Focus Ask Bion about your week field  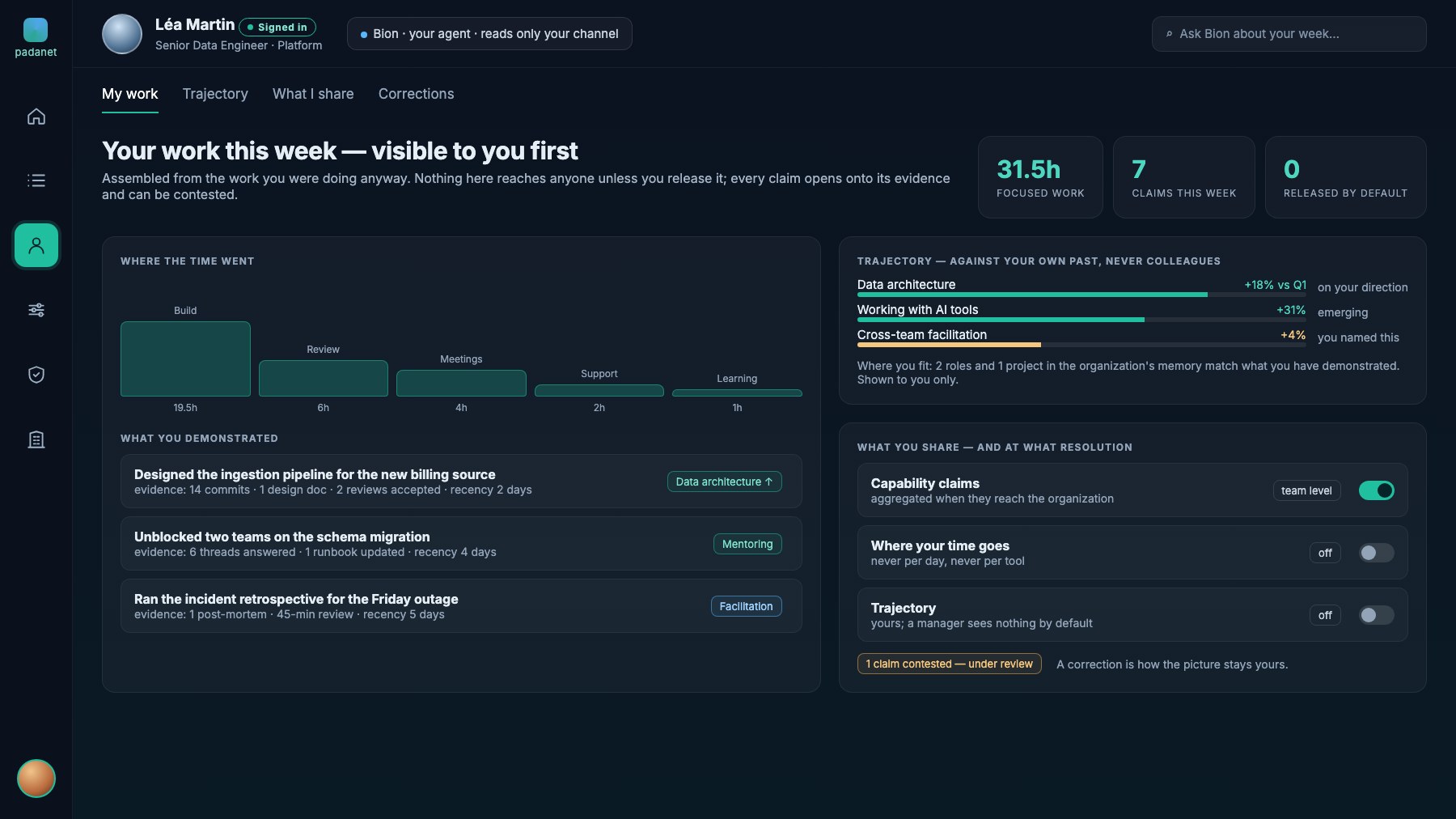coord(1289,34)
